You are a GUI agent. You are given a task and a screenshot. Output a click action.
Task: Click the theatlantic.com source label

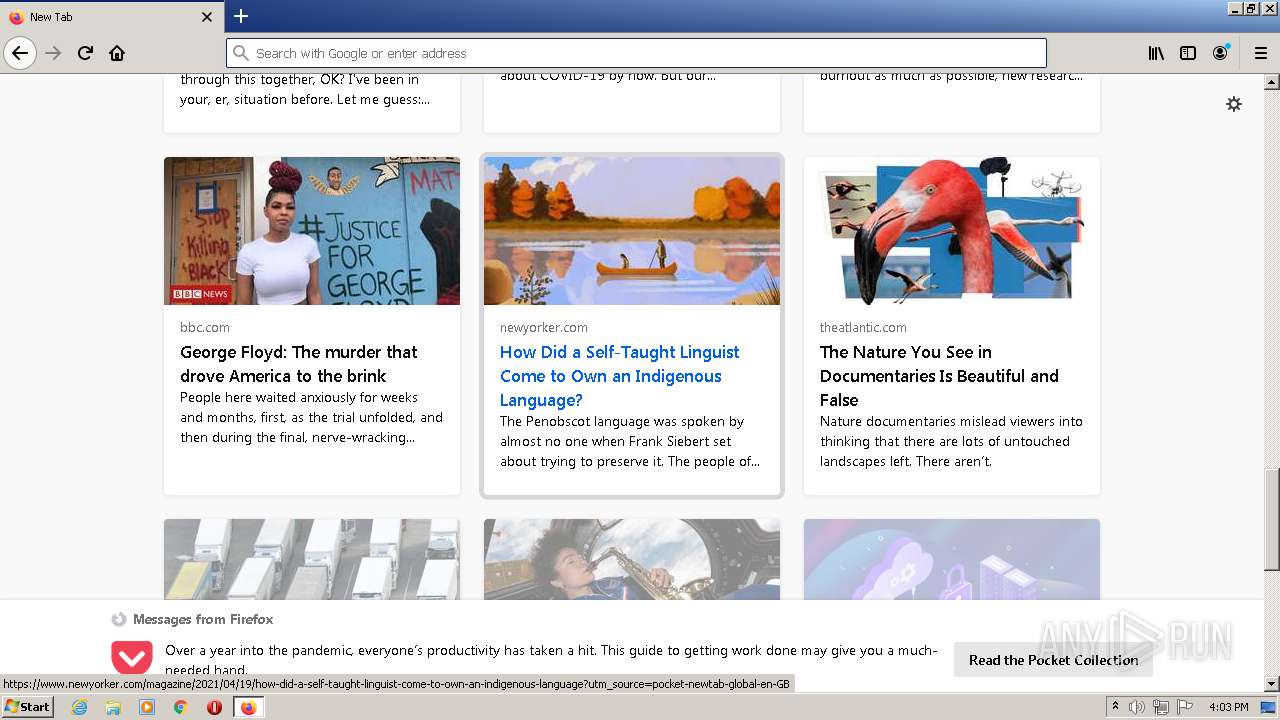(x=863, y=327)
